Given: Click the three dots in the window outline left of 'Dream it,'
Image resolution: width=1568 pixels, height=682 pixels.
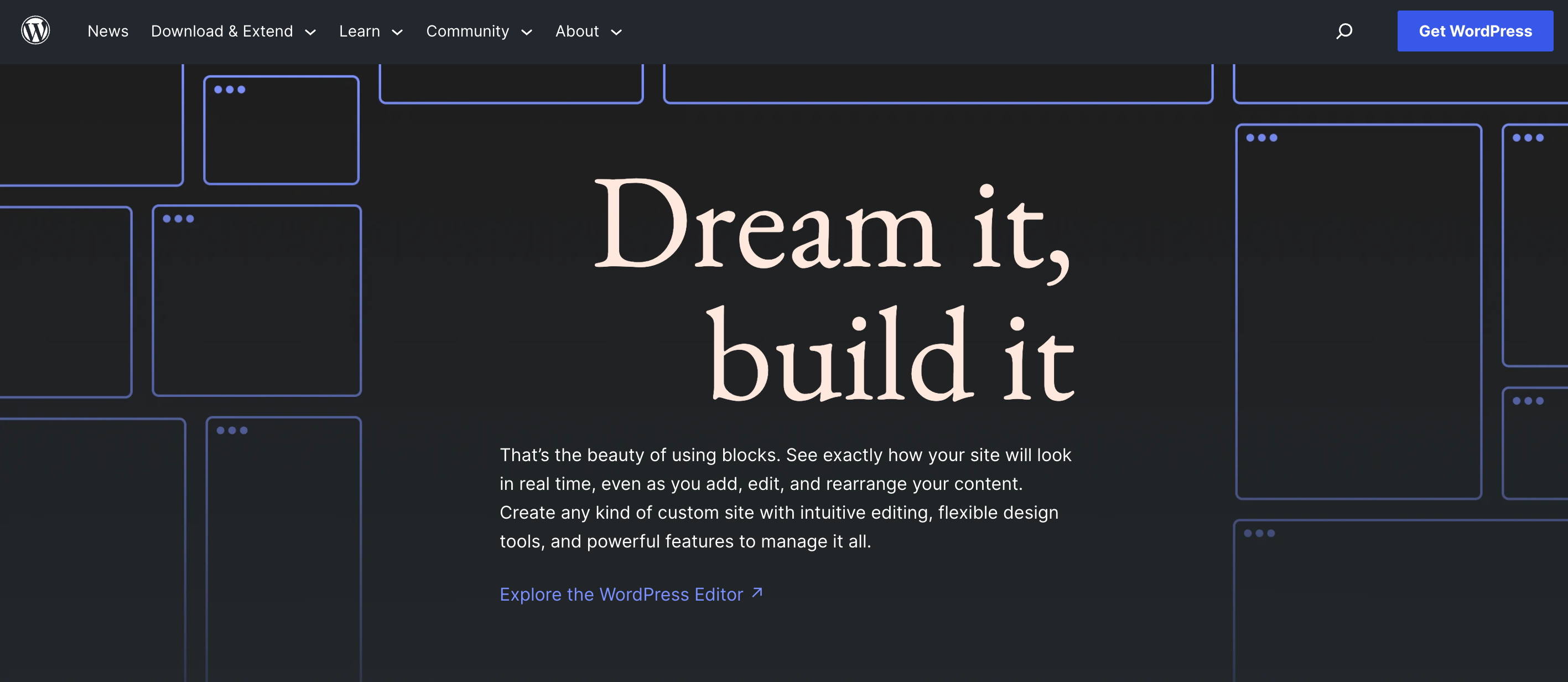Looking at the screenshot, I should coord(178,219).
